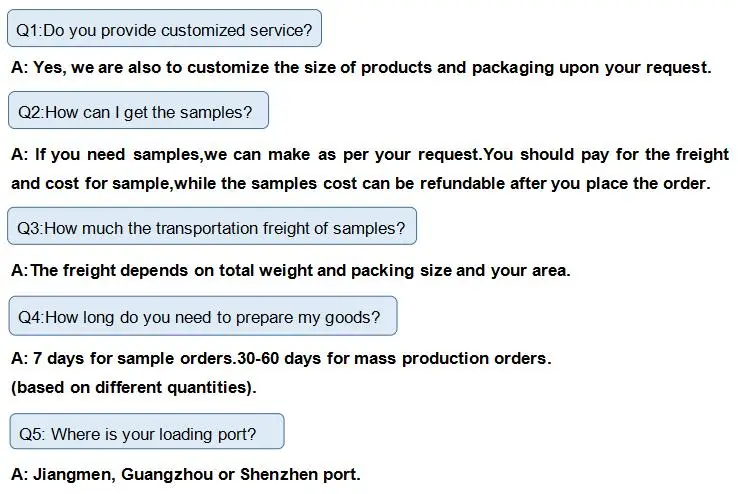
Task: Open the Q3 transportation freight question
Action: pyautogui.click(x=212, y=228)
